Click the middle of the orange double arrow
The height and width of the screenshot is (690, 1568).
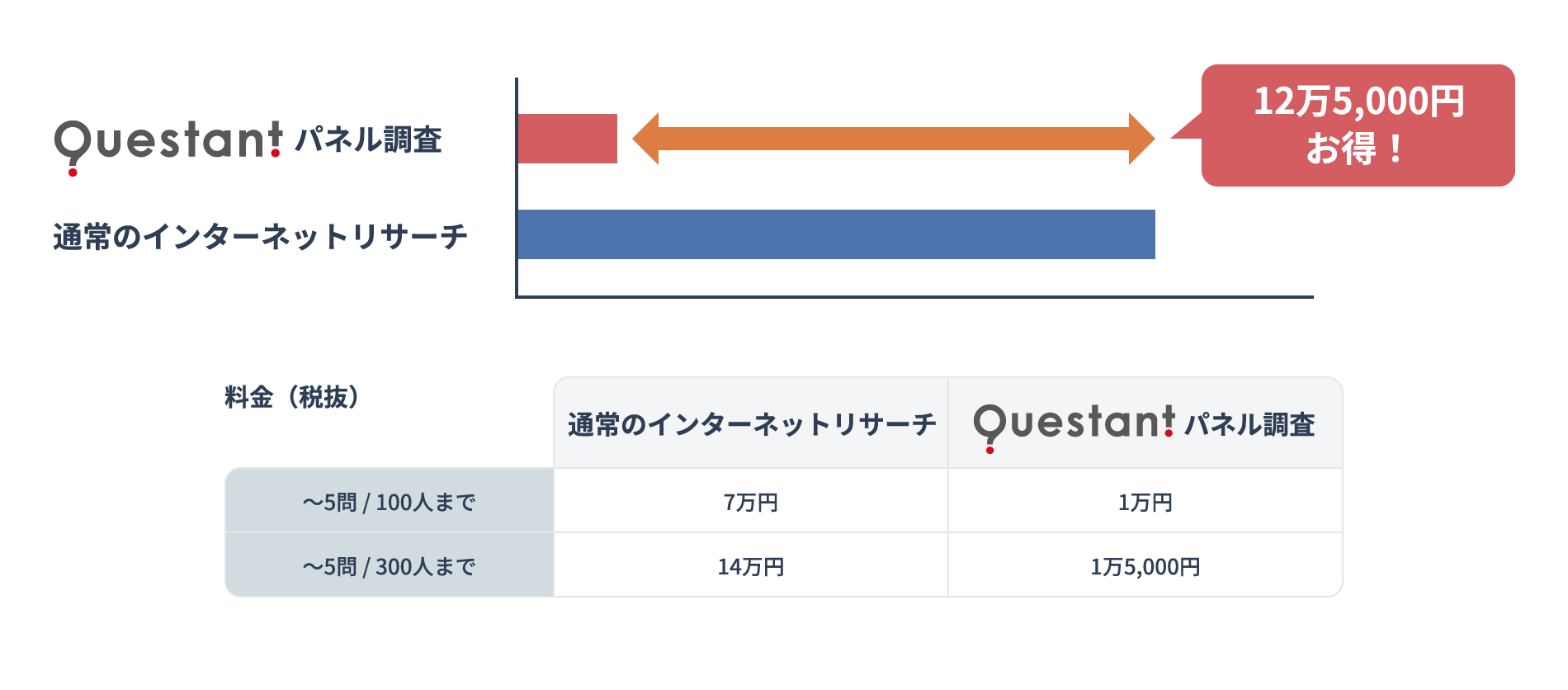point(894,139)
